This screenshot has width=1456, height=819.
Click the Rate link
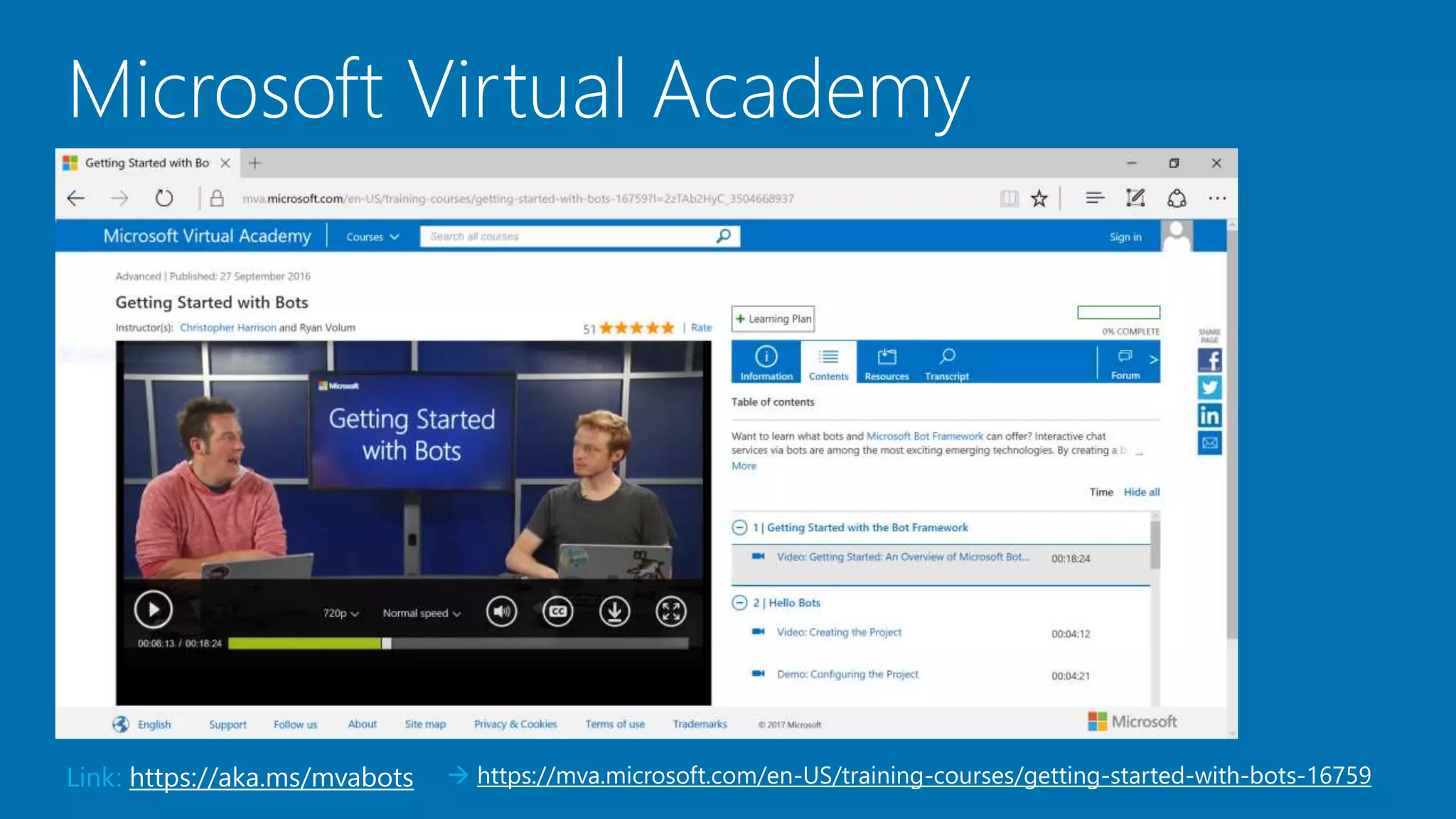click(x=701, y=328)
